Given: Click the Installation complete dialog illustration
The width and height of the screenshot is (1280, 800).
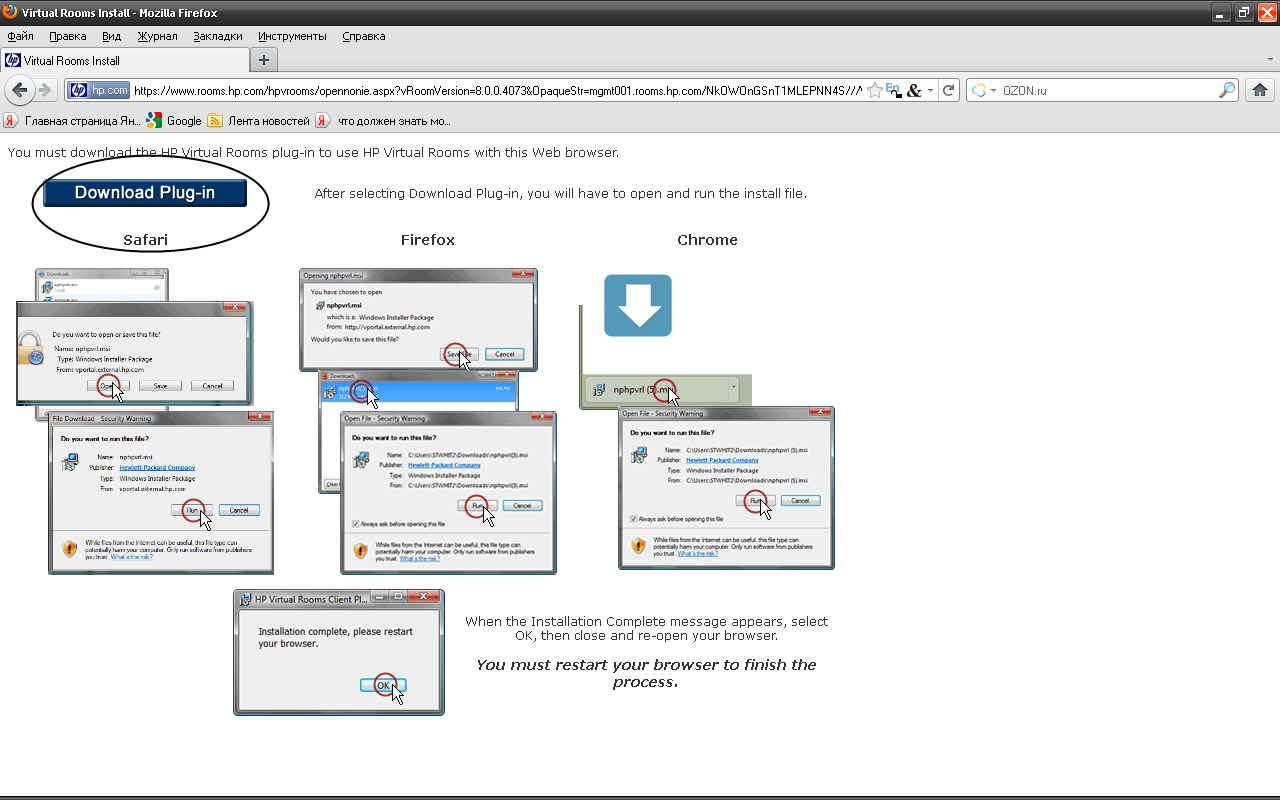Looking at the screenshot, I should [x=339, y=652].
